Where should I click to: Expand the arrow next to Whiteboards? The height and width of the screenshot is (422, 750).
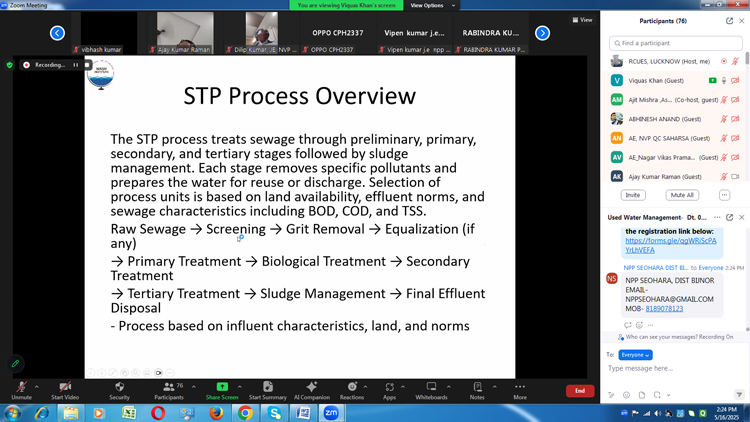coord(449,387)
